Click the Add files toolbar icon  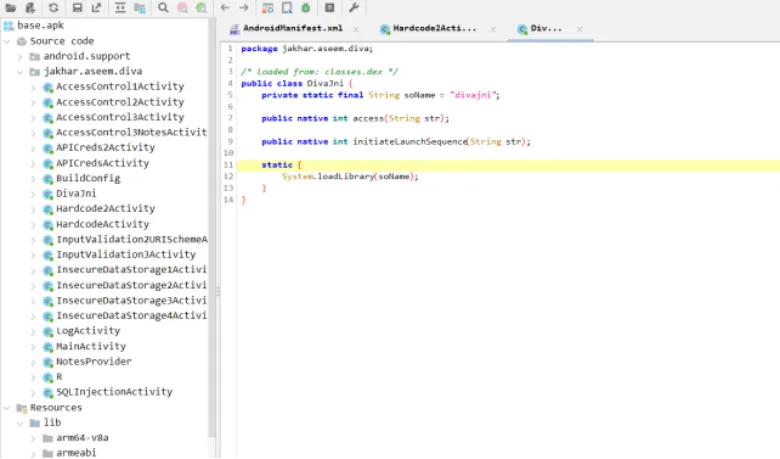[30, 7]
